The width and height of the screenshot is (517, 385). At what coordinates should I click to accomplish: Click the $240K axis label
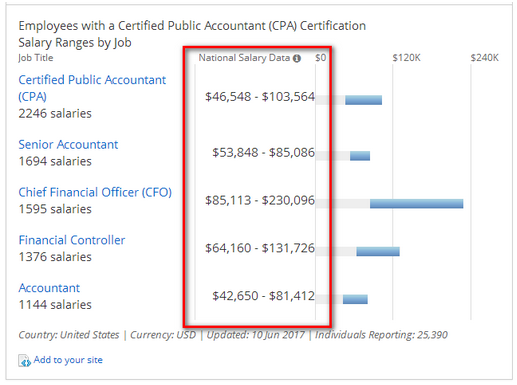[x=485, y=58]
